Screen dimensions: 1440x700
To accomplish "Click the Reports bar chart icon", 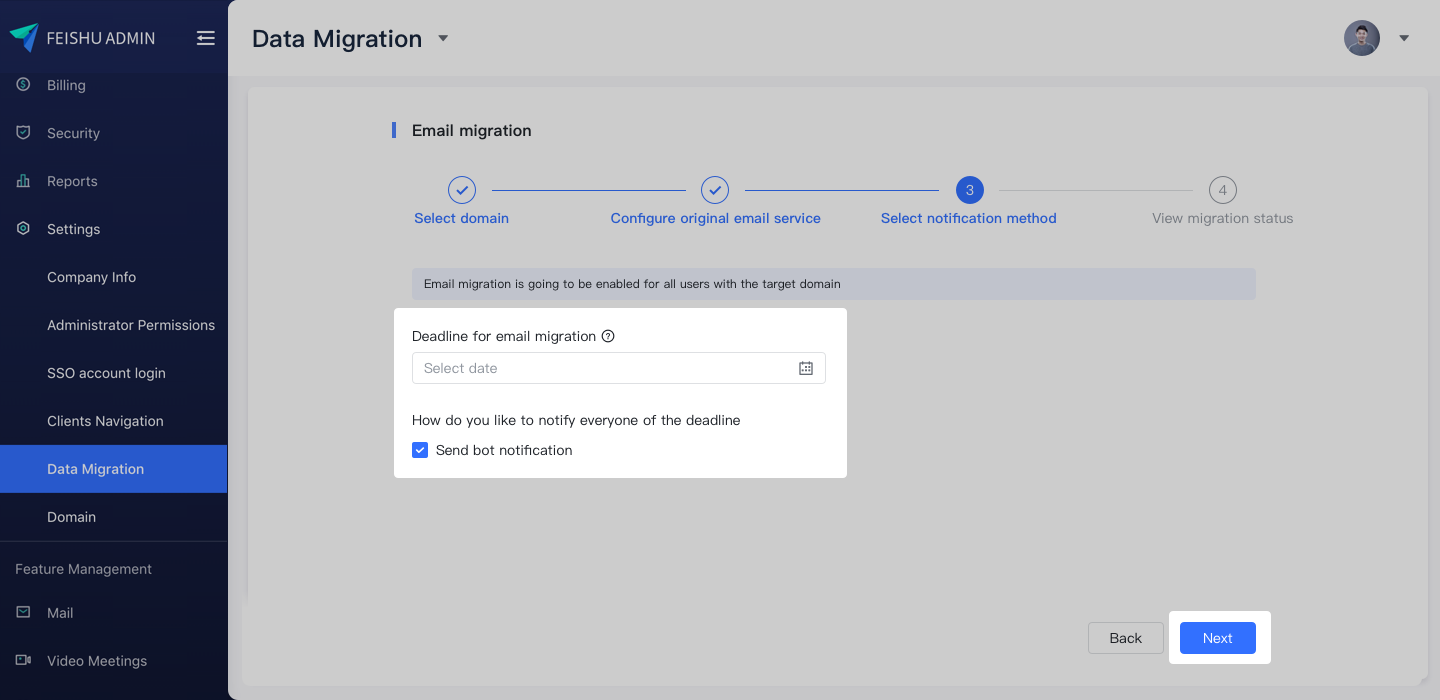I will [24, 181].
